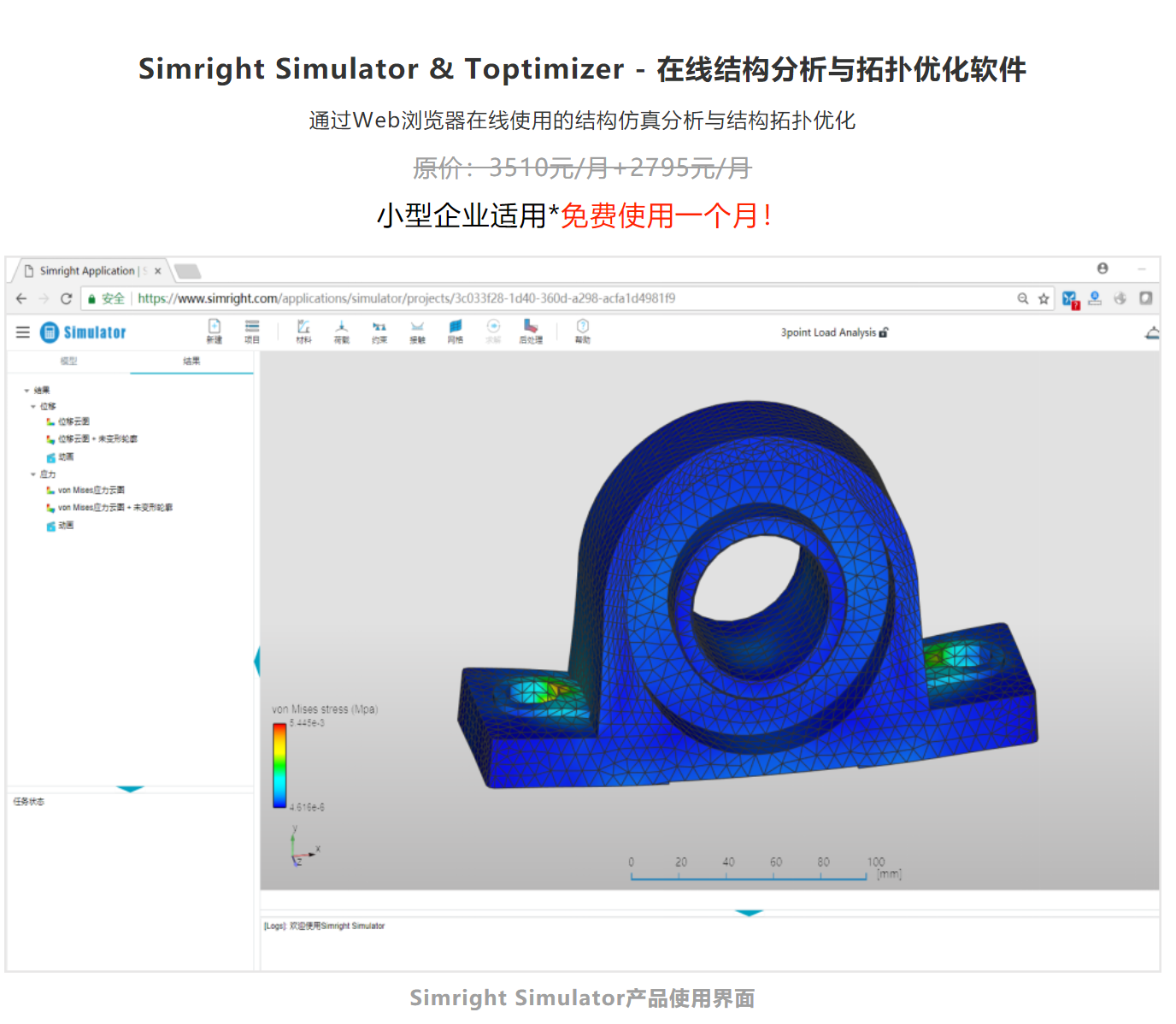Click the grey globe browser extension icon

[x=1120, y=298]
